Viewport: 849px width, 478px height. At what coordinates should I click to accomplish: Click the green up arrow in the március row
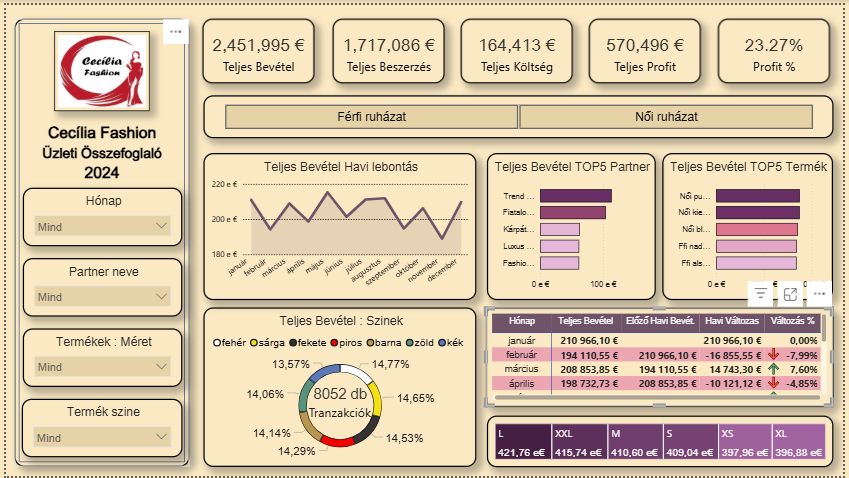(x=773, y=369)
